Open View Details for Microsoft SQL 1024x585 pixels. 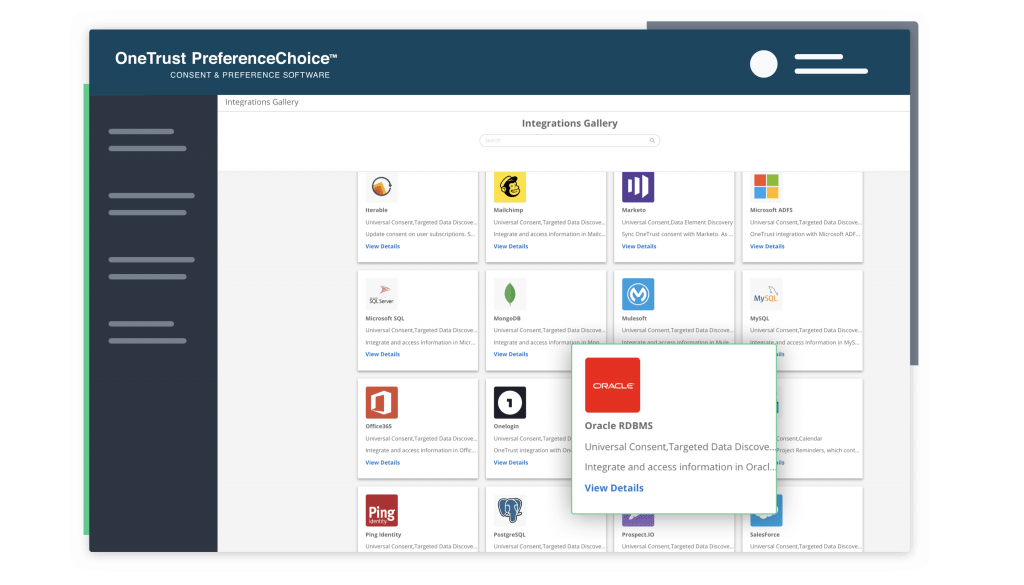[x=383, y=354]
